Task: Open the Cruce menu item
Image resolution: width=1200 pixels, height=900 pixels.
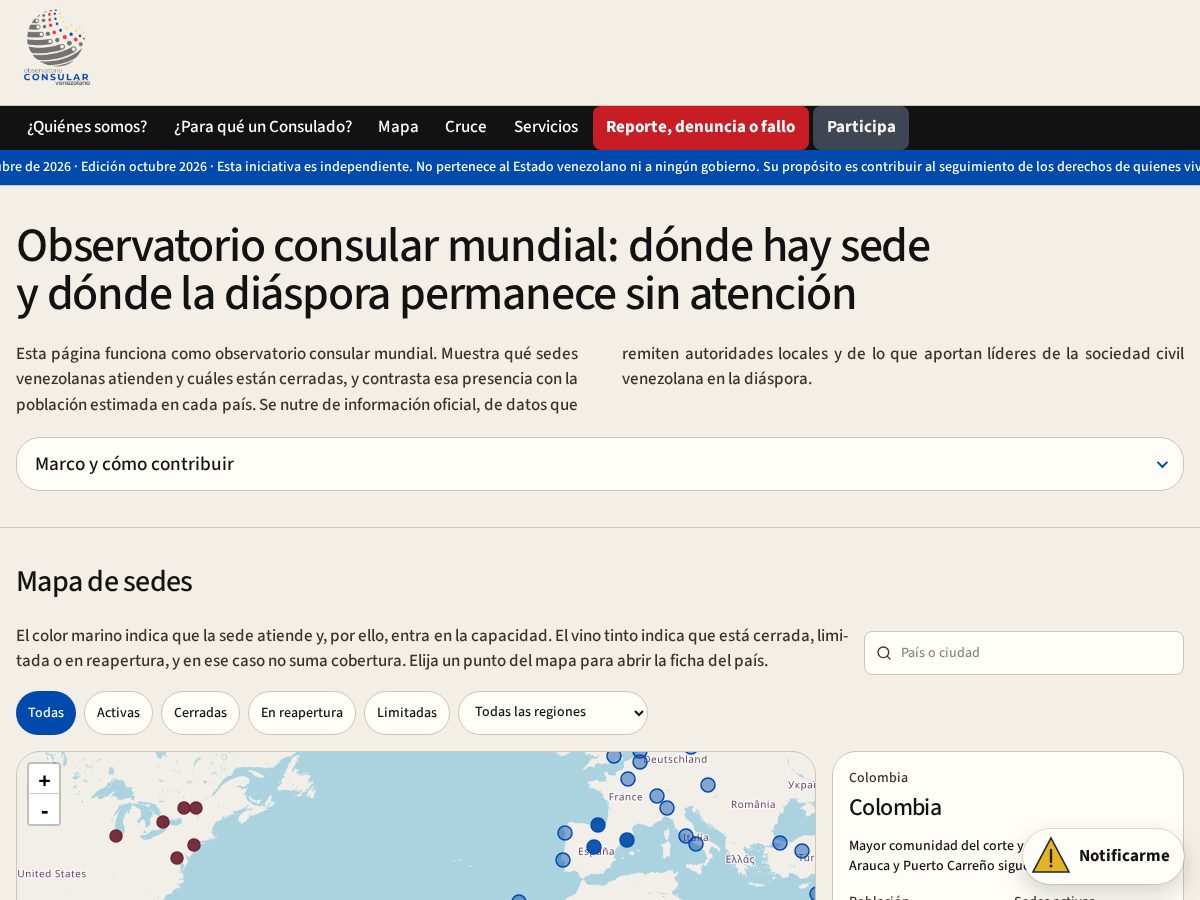Action: [x=466, y=127]
